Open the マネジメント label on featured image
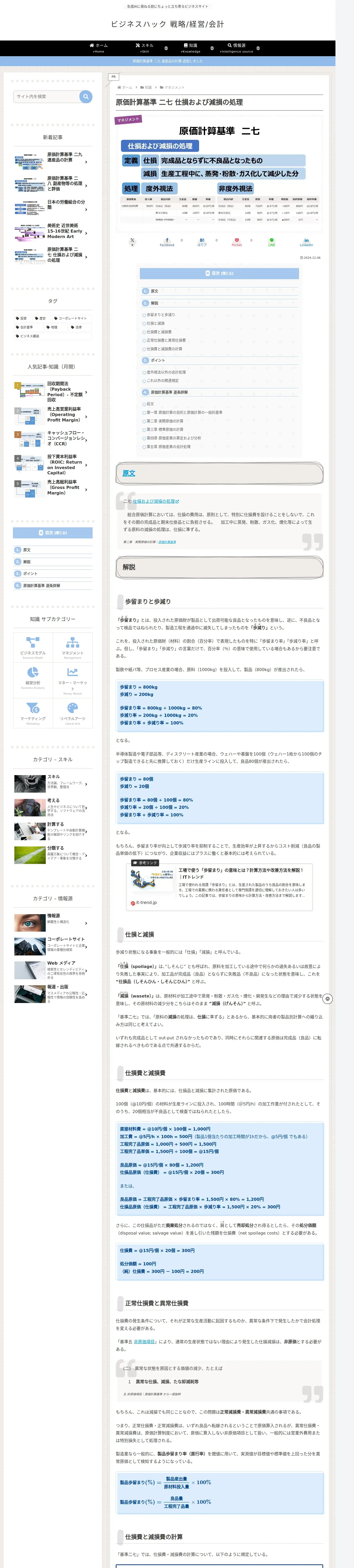The height and width of the screenshot is (1568, 354). [x=128, y=119]
